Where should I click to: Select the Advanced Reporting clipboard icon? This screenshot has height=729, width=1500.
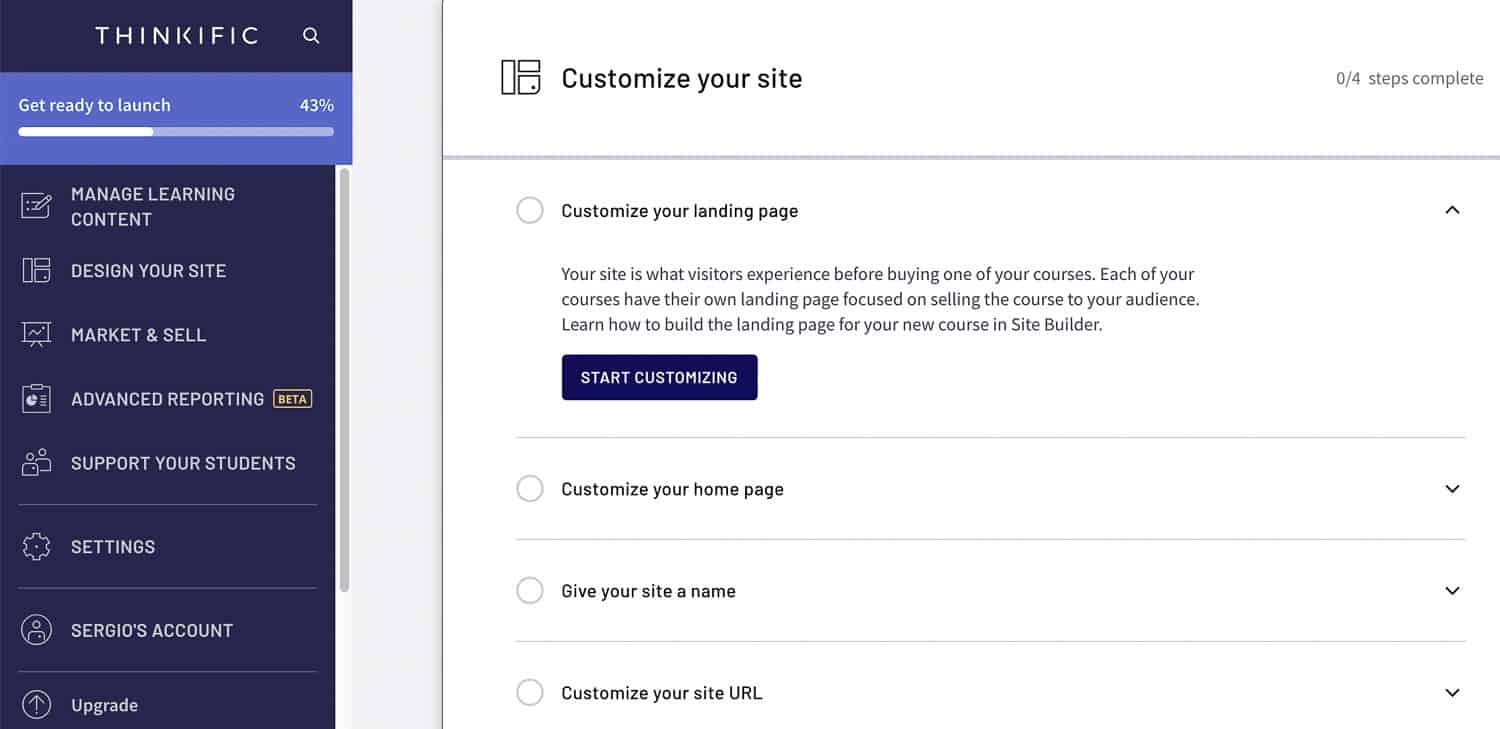click(x=36, y=398)
